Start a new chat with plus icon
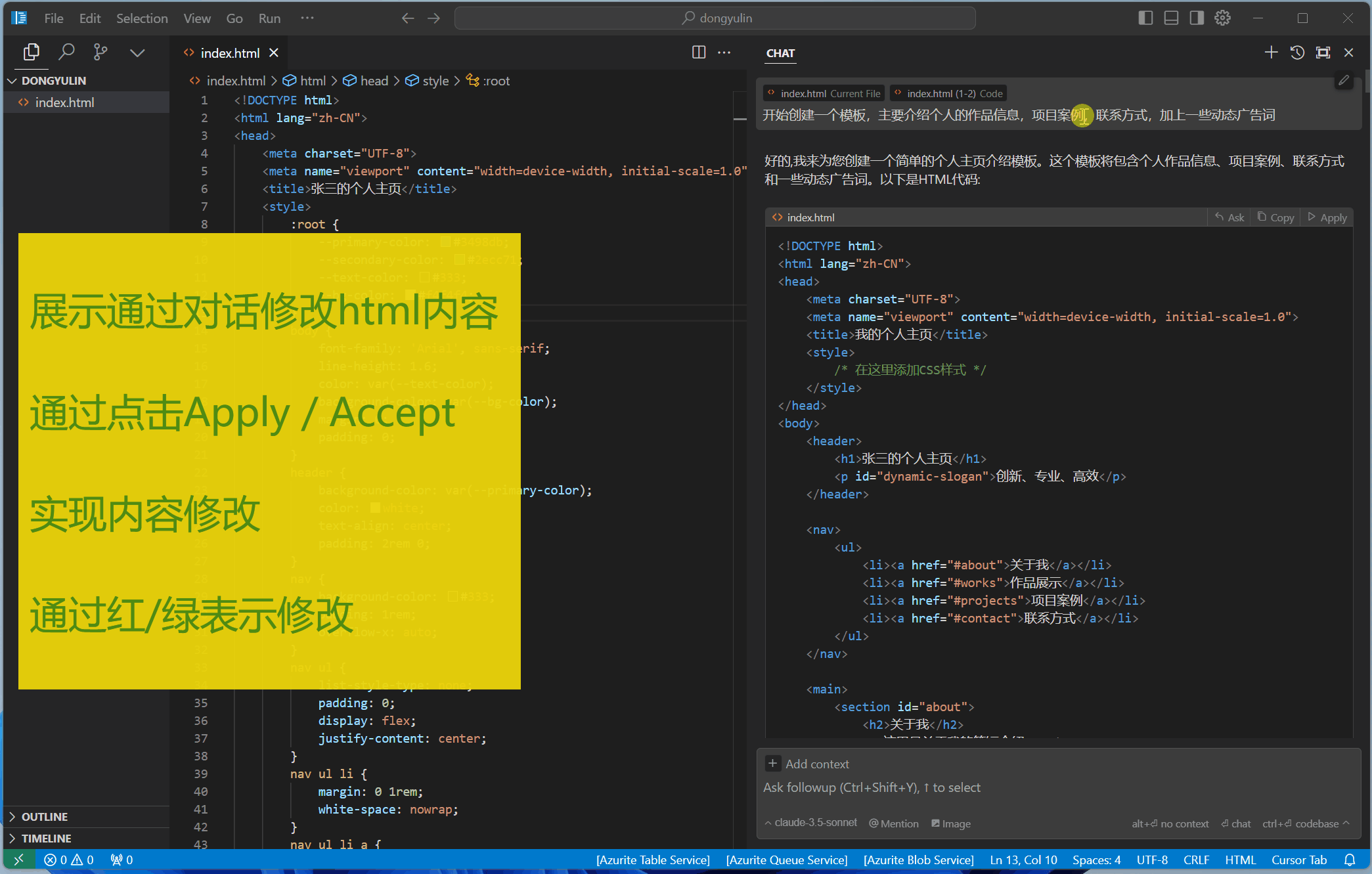The height and width of the screenshot is (874, 1372). tap(1271, 53)
